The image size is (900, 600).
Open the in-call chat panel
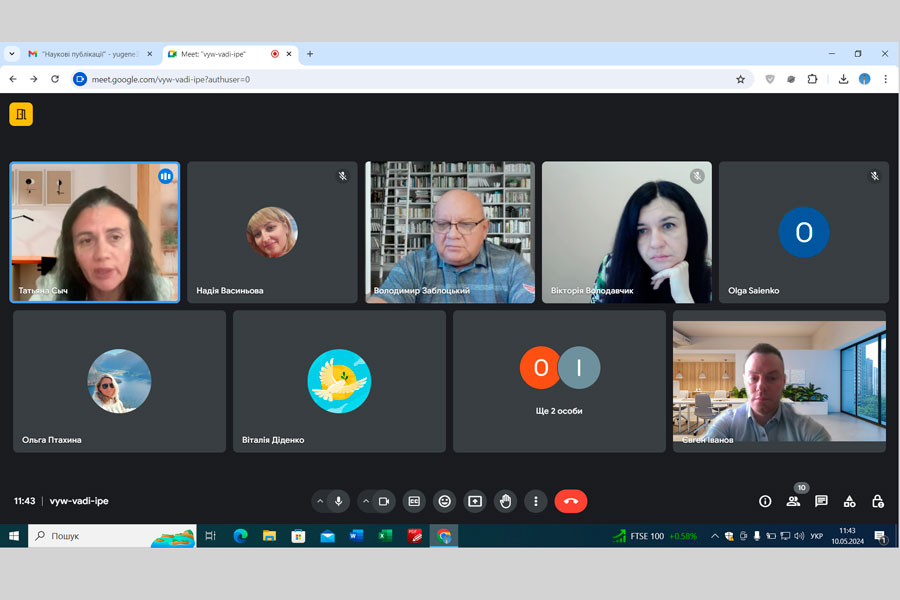pos(821,501)
